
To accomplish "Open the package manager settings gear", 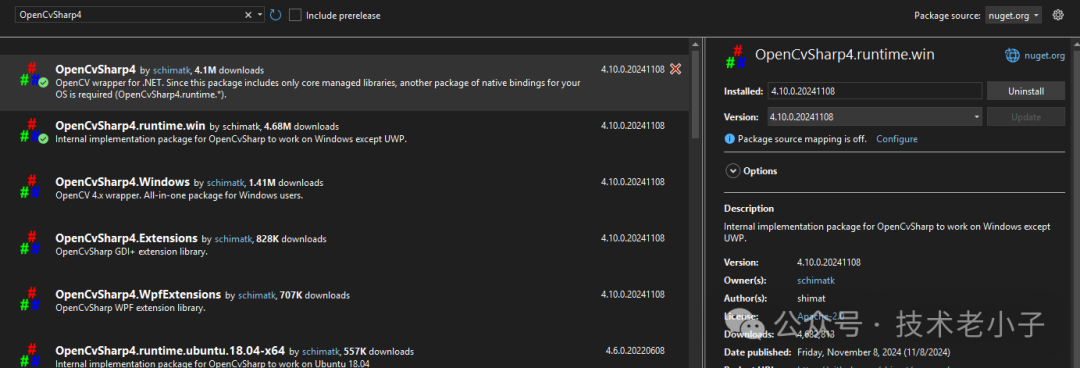I will tap(1058, 15).
